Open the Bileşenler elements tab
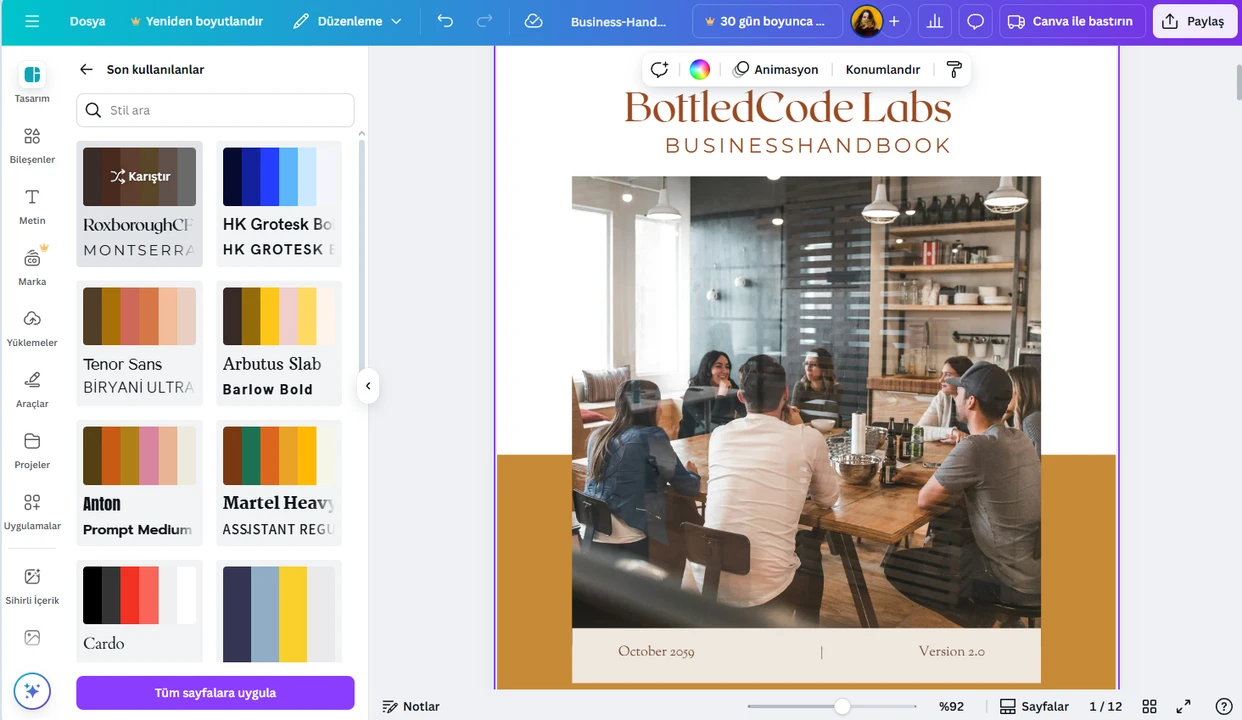 click(x=32, y=145)
